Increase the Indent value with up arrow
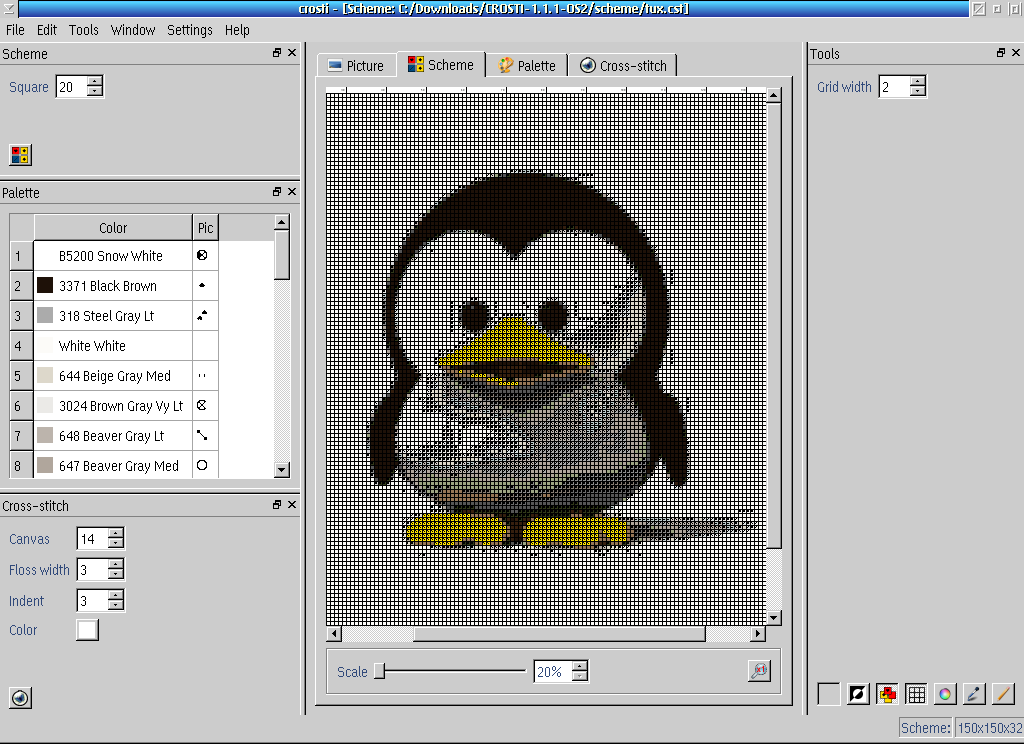Viewport: 1024px width, 744px height. pos(116,594)
